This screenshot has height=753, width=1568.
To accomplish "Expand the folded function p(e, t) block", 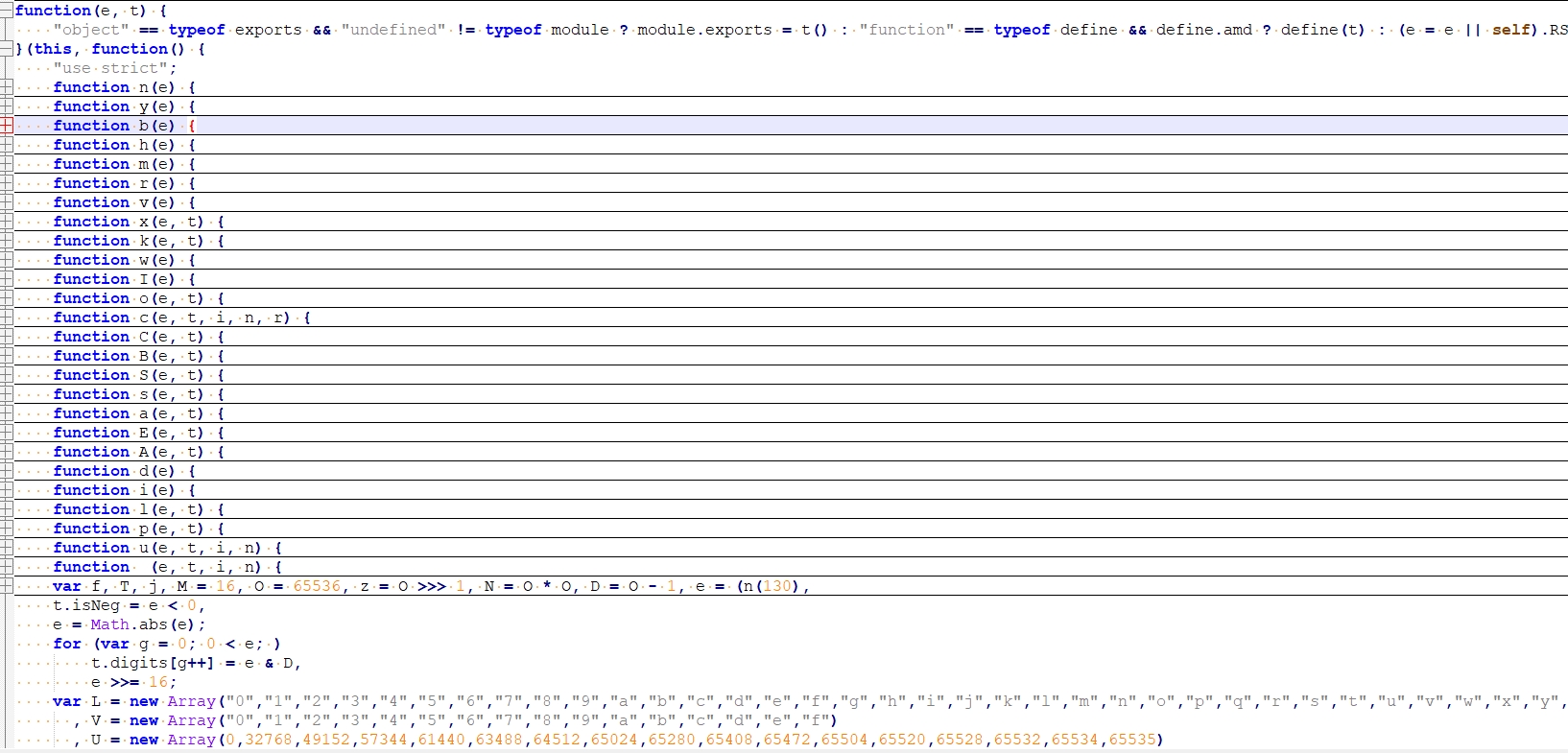I will click(x=7, y=529).
